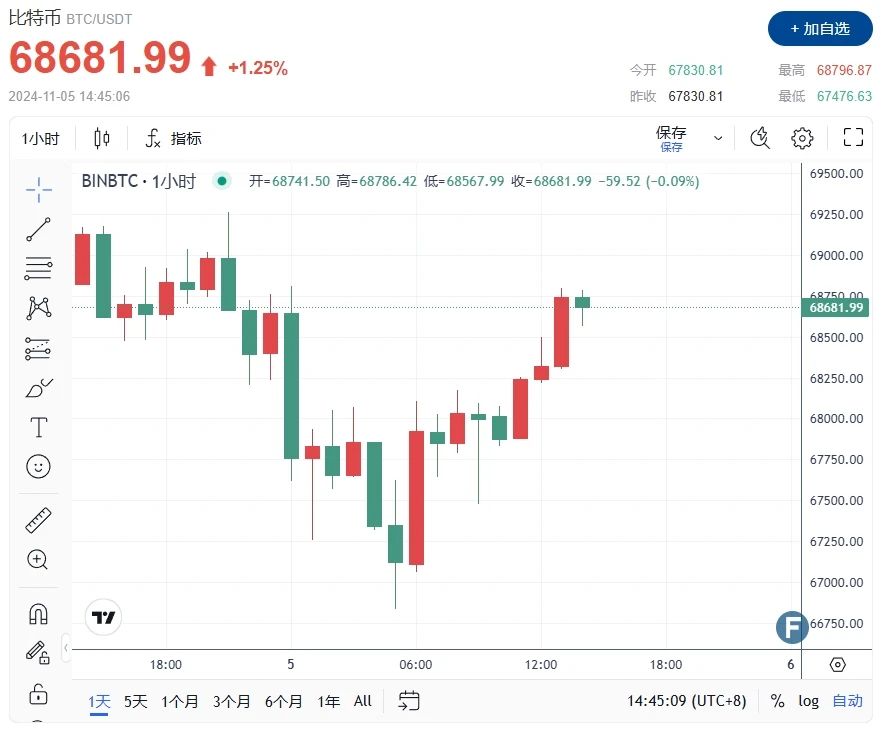Enable magnet snap mode
Screen dimensions: 881x730
[38, 613]
